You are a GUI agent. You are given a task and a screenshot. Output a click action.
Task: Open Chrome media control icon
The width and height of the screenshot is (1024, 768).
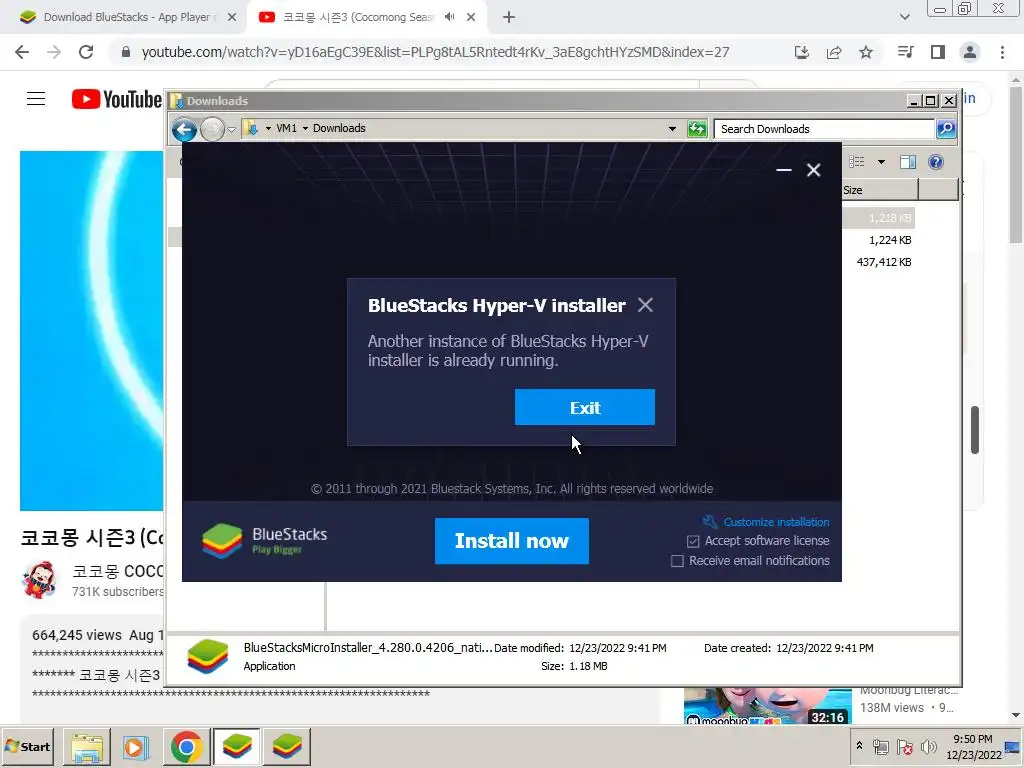[x=905, y=52]
